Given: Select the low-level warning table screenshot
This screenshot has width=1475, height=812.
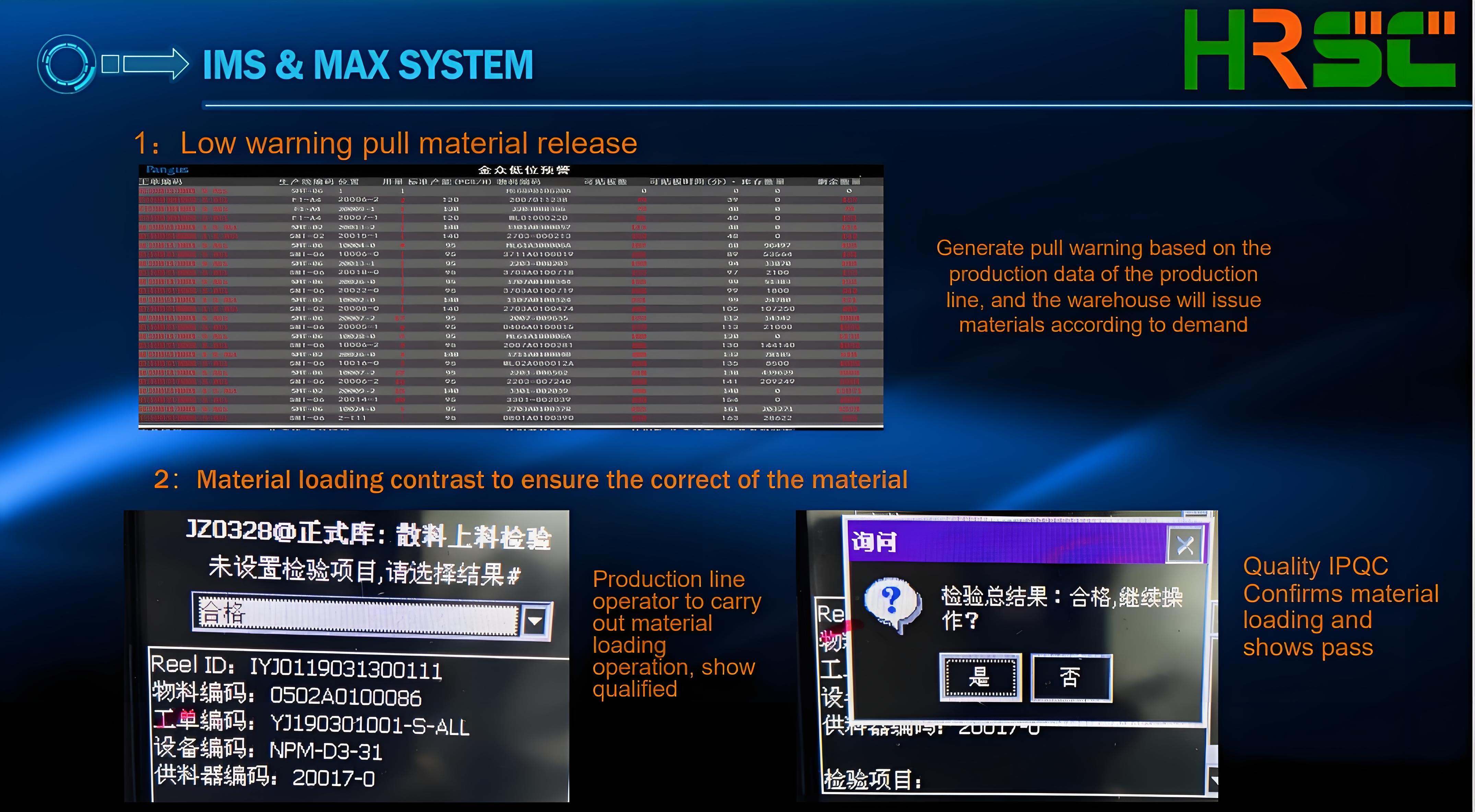Looking at the screenshot, I should [511, 296].
